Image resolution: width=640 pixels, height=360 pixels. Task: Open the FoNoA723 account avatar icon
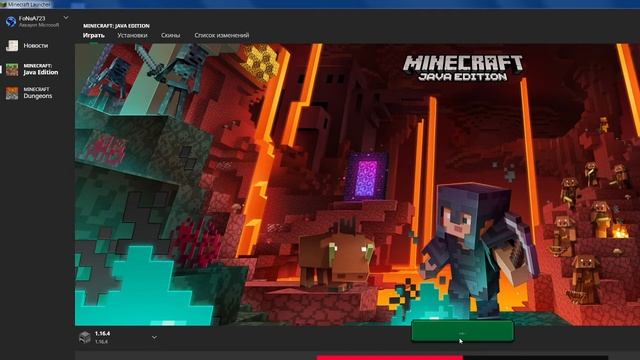[11, 22]
